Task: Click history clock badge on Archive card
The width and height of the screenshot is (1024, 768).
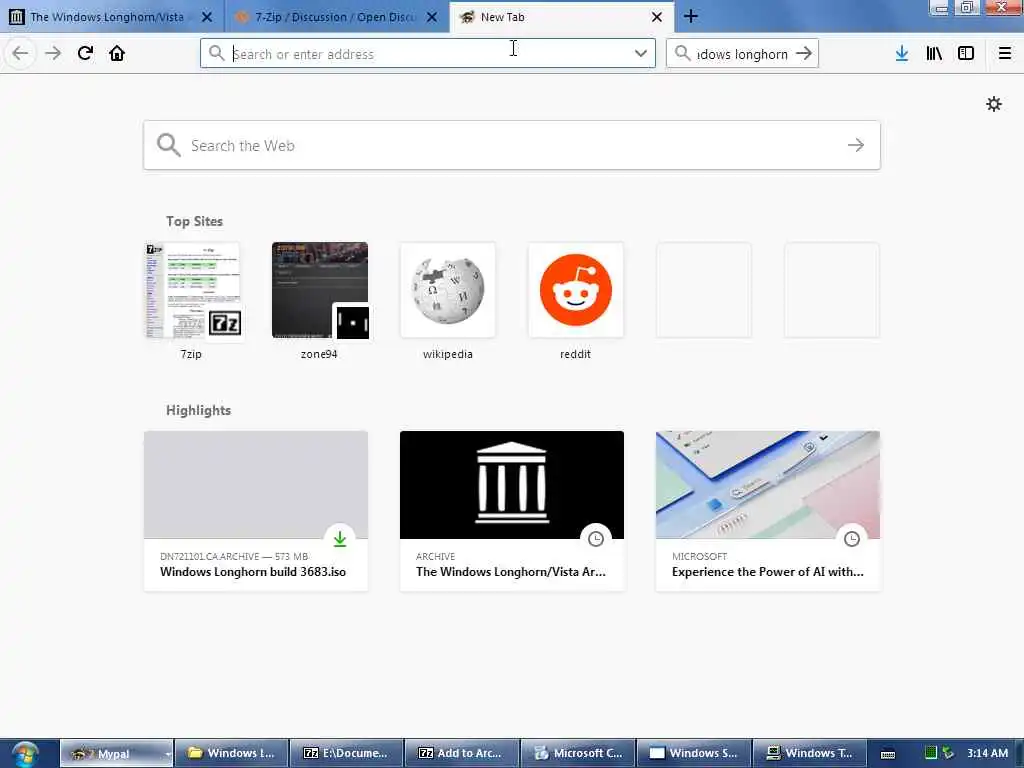Action: 596,539
